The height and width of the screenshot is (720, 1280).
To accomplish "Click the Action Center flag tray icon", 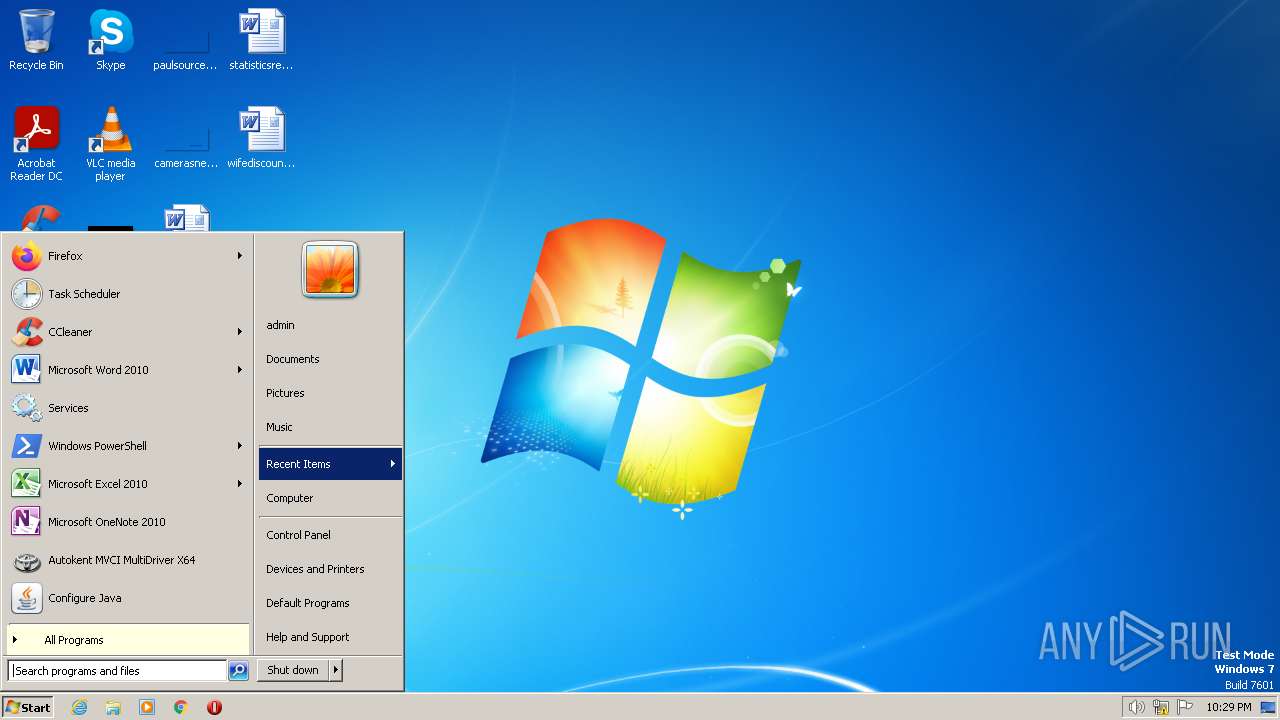I will [1185, 707].
